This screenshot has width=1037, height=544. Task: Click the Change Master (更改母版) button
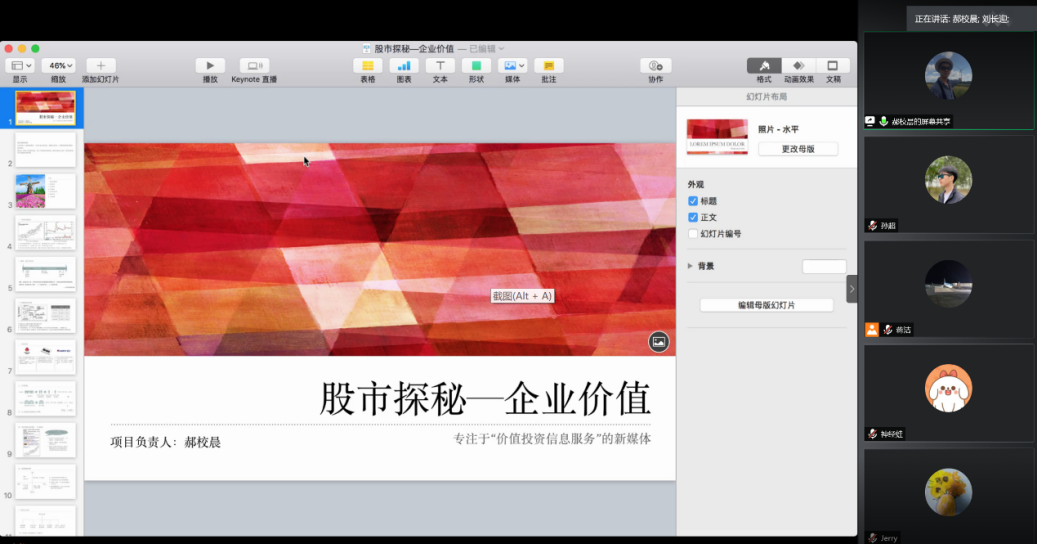[797, 149]
